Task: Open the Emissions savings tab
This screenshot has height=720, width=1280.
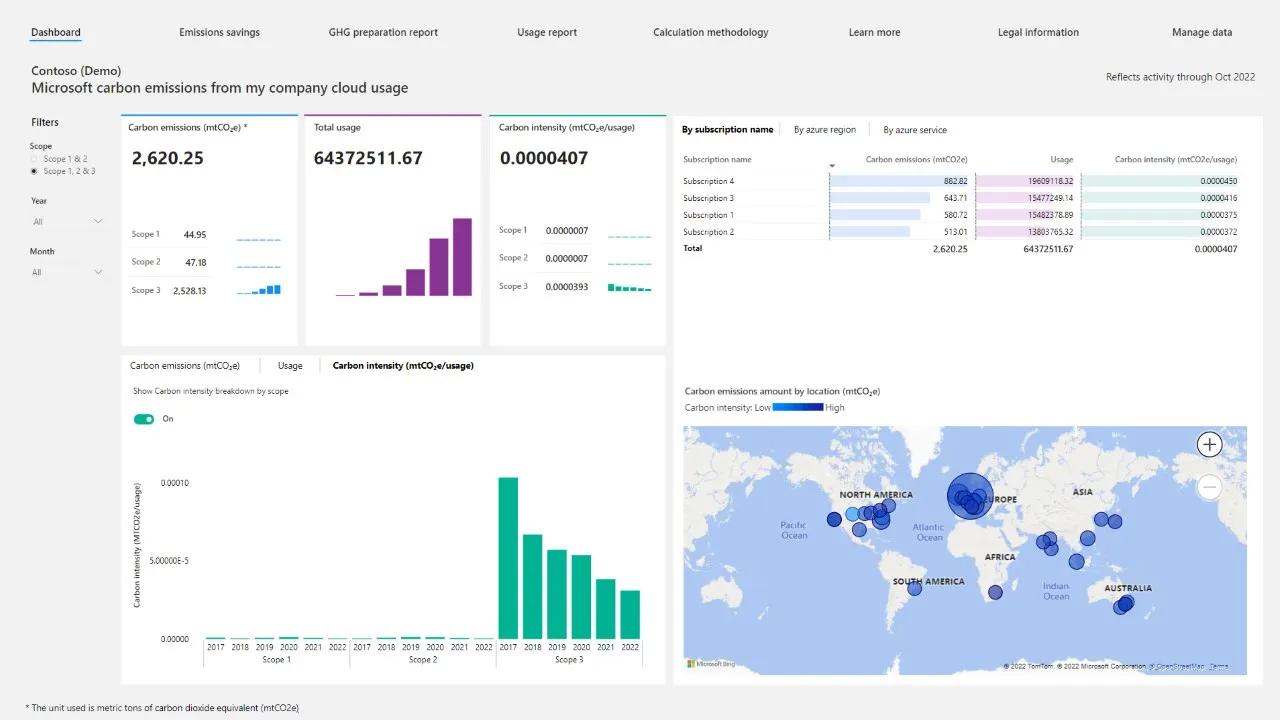Action: point(220,32)
